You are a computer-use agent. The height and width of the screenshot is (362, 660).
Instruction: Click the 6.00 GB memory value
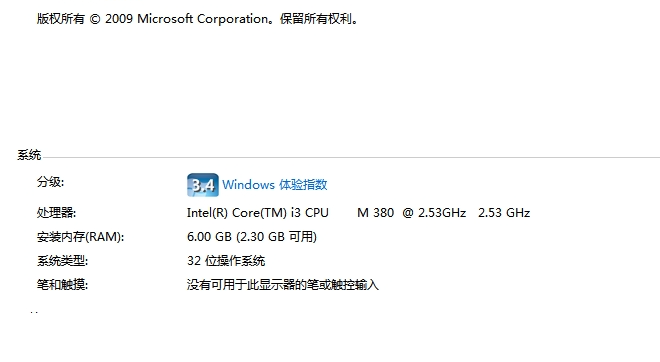click(209, 237)
